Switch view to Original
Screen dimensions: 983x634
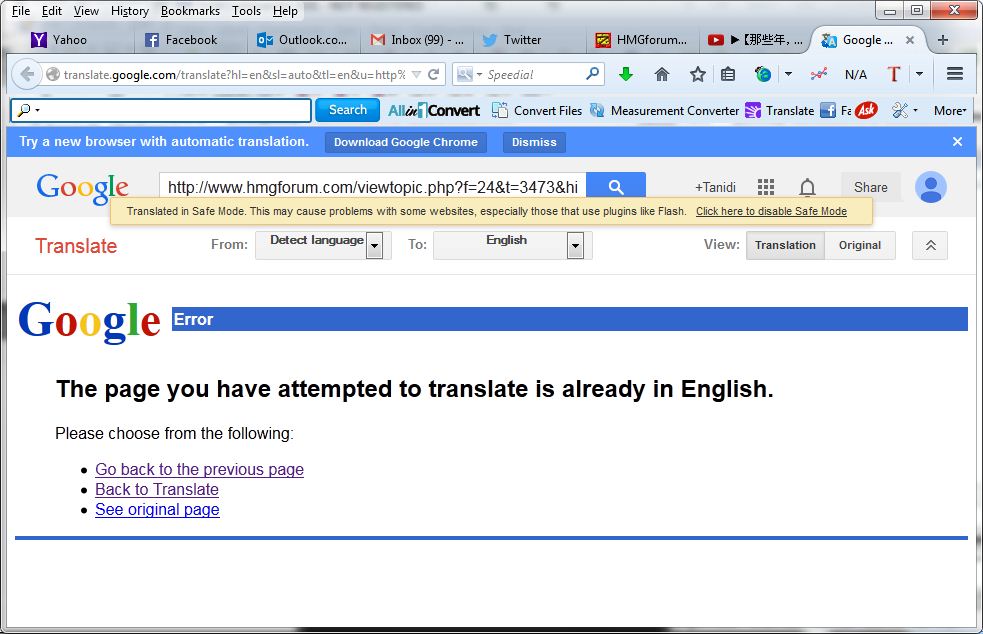[859, 245]
